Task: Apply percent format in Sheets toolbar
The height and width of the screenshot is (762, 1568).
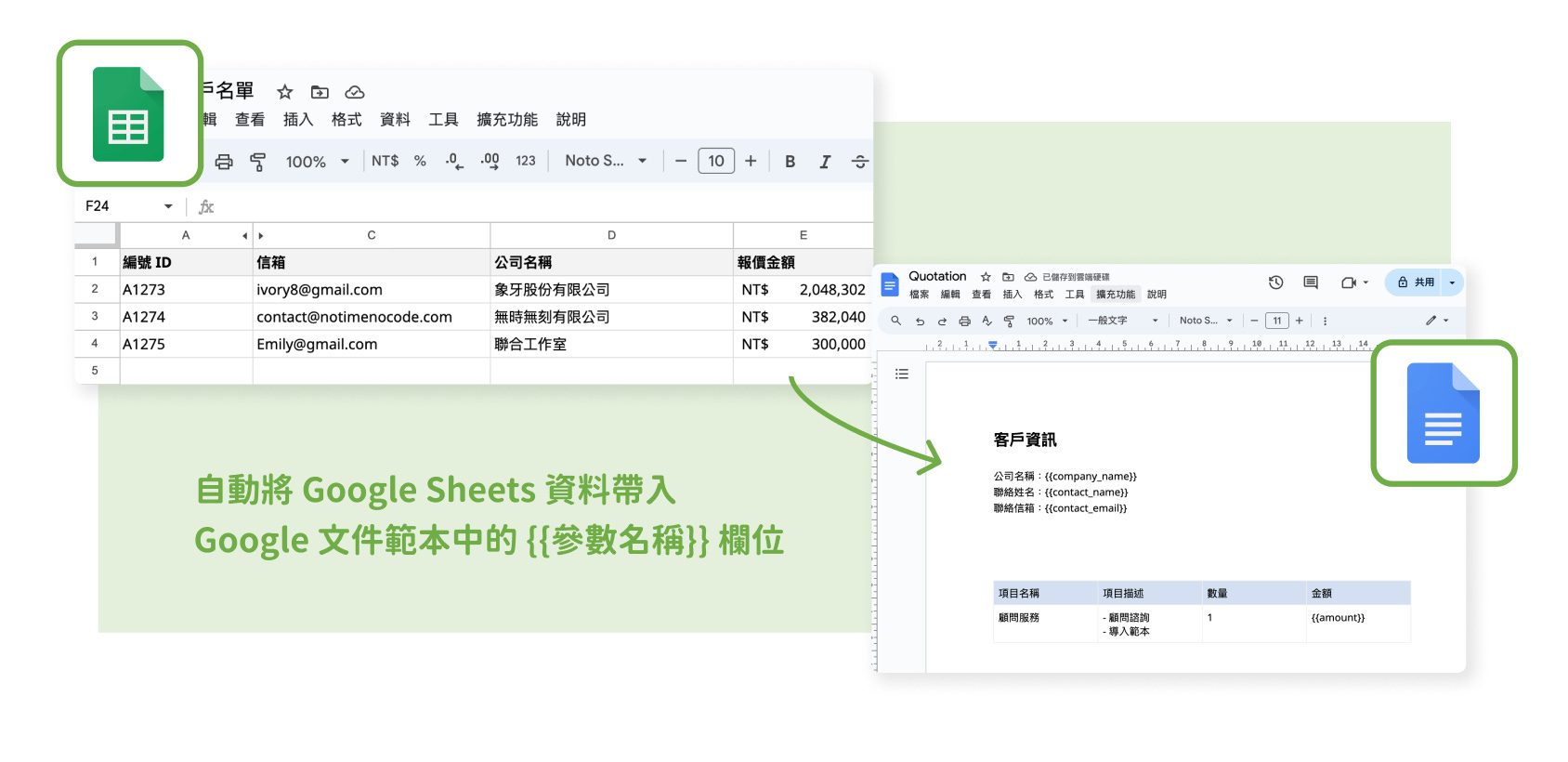Action: 420,161
